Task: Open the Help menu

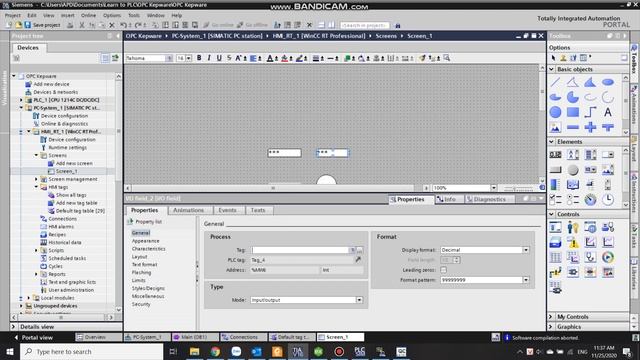Action: tap(176, 15)
